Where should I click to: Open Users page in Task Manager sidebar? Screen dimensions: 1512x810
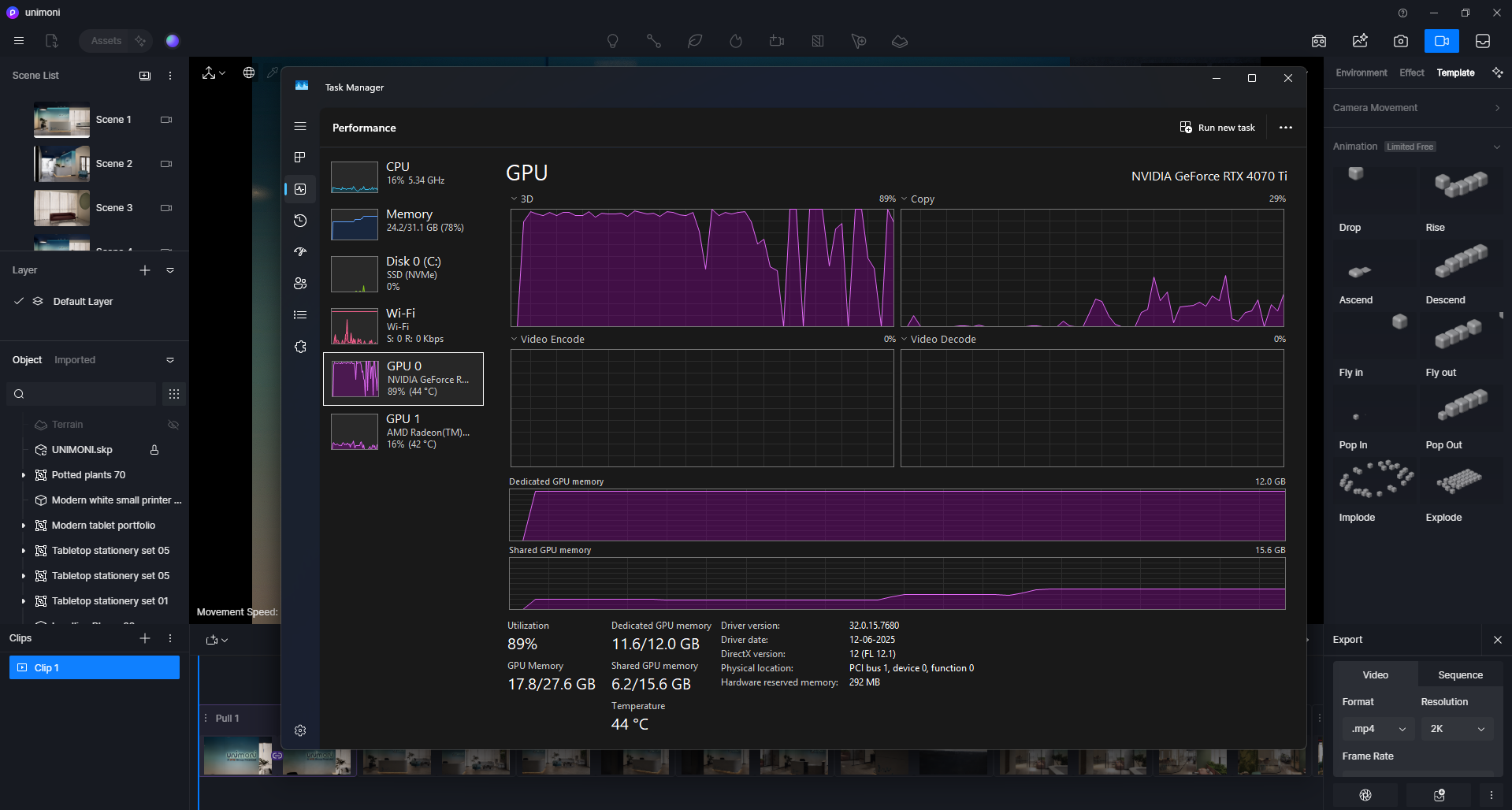300,284
